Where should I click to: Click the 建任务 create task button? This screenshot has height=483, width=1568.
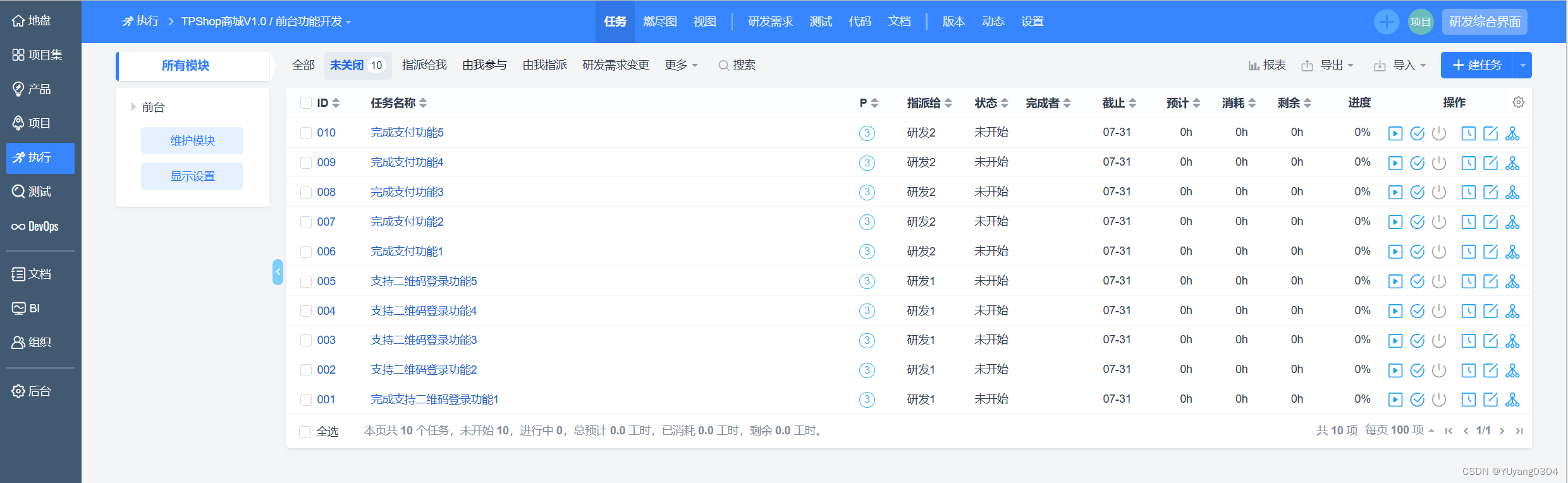[1476, 65]
